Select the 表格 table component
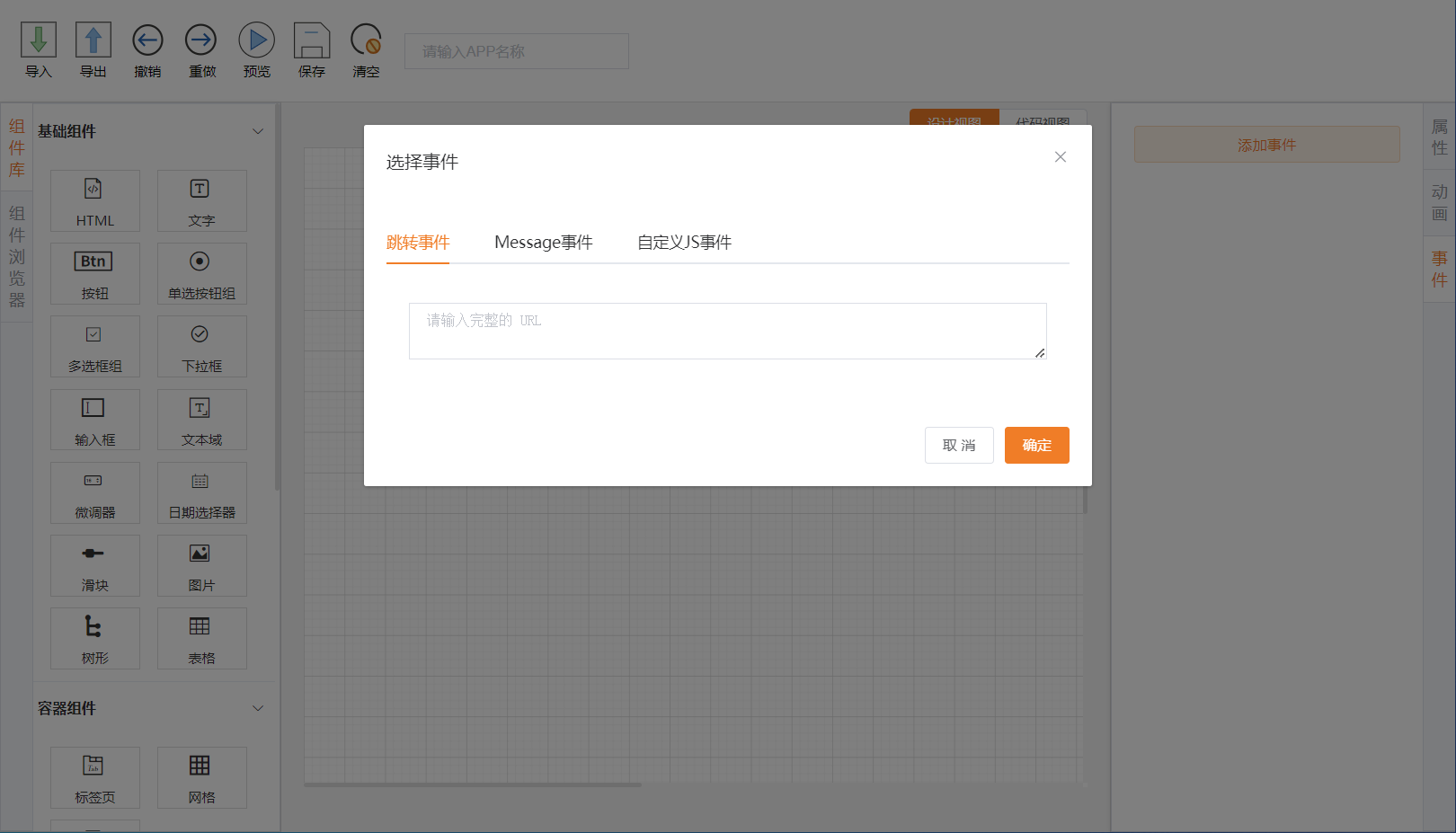1456x833 pixels. tap(202, 638)
